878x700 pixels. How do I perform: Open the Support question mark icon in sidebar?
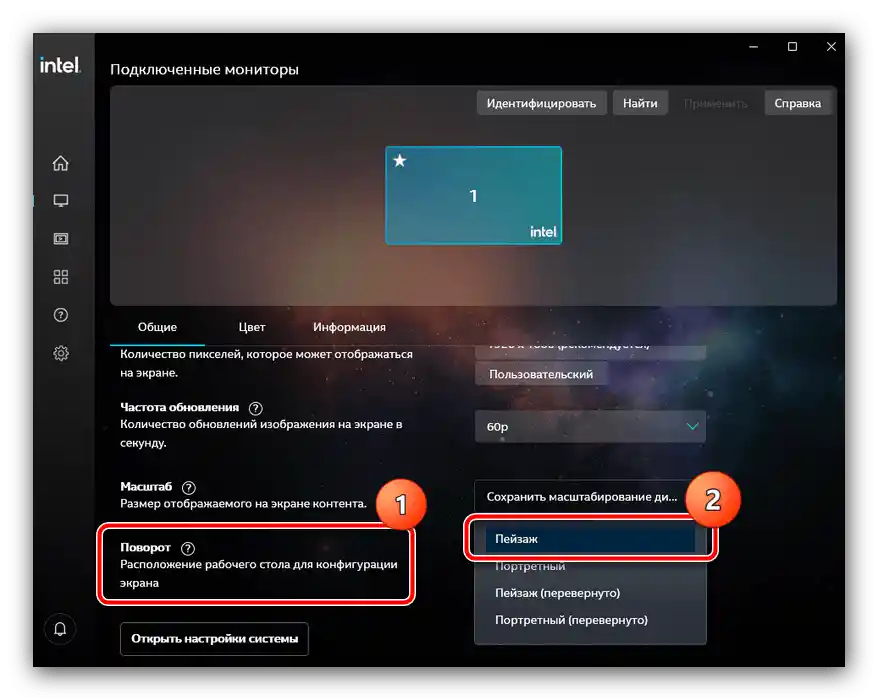(x=60, y=315)
